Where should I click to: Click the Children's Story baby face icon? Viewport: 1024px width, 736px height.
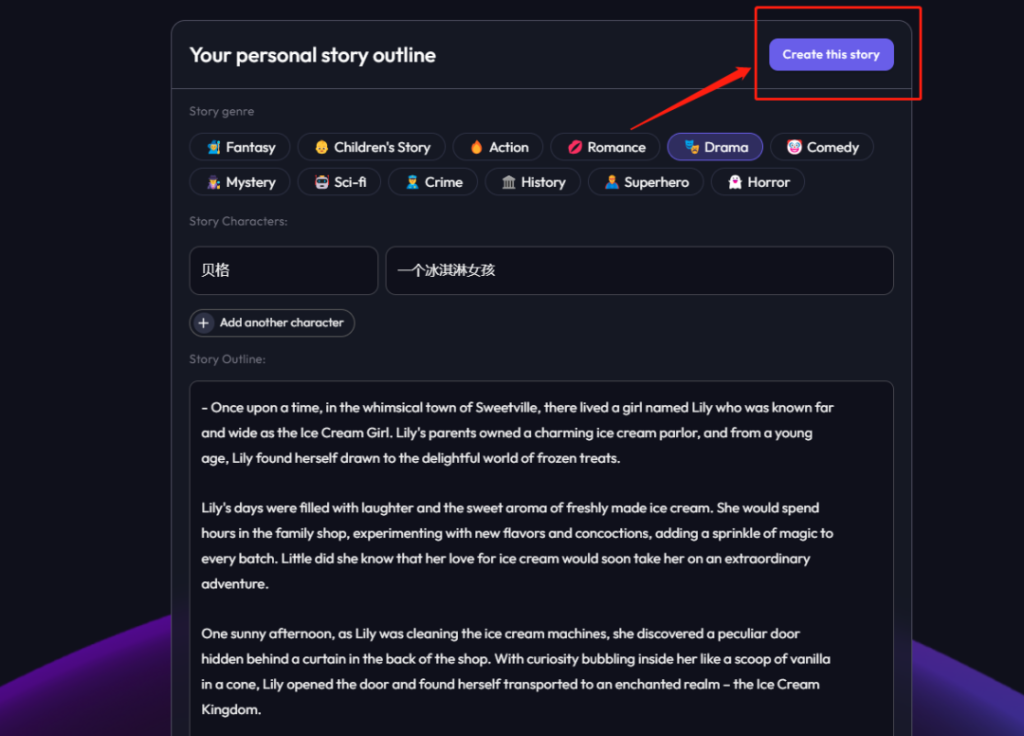point(321,148)
